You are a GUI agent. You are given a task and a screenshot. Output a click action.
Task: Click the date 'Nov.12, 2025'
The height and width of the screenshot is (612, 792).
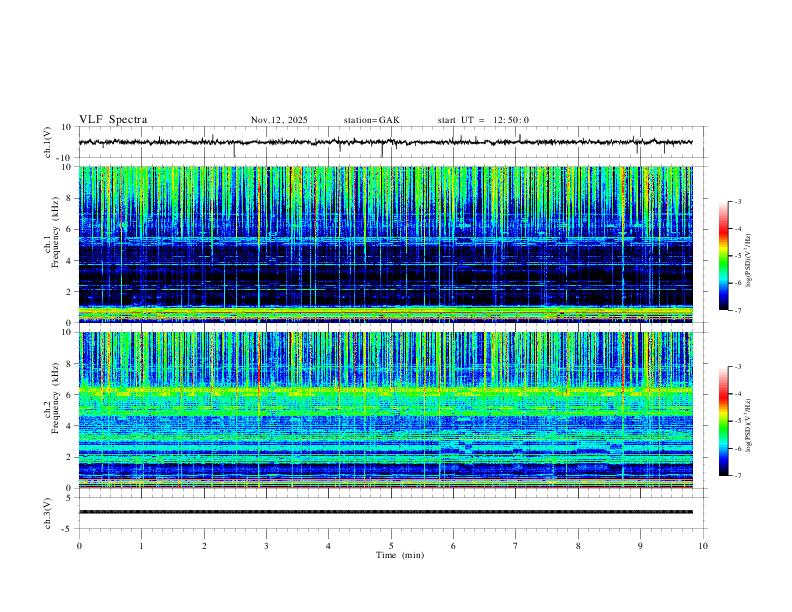coord(279,120)
